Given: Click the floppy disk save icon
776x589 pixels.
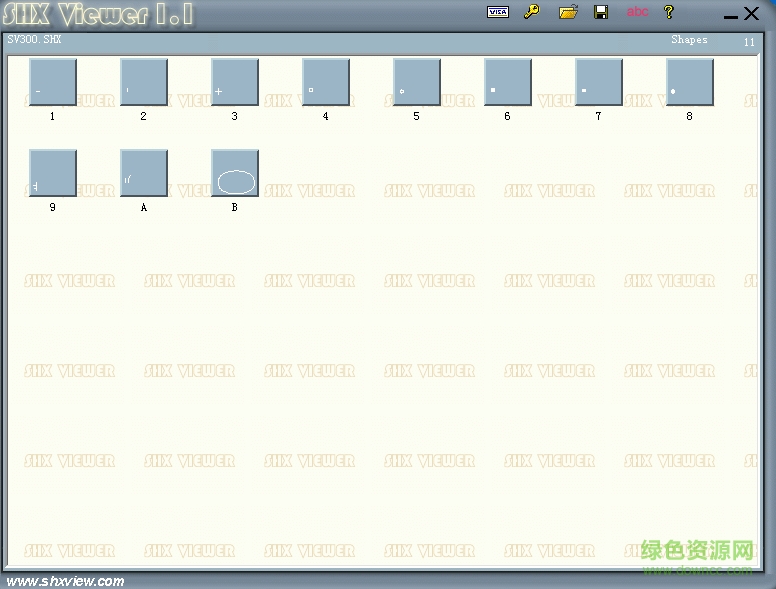Looking at the screenshot, I should coord(601,12).
